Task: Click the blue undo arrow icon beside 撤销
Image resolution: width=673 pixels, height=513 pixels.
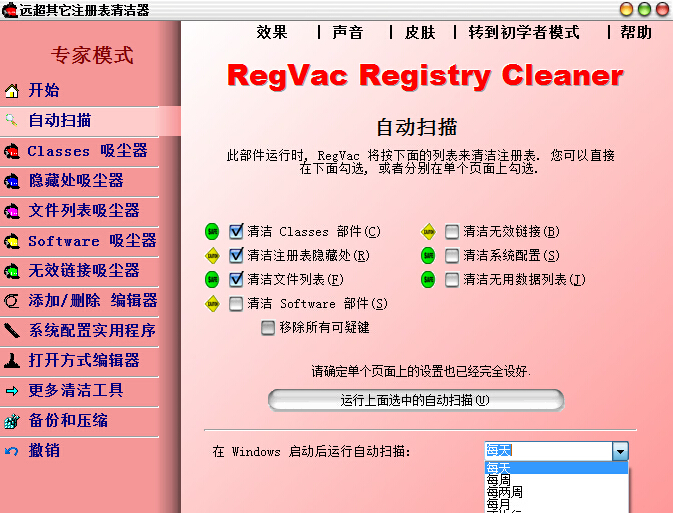Action: click(x=12, y=451)
